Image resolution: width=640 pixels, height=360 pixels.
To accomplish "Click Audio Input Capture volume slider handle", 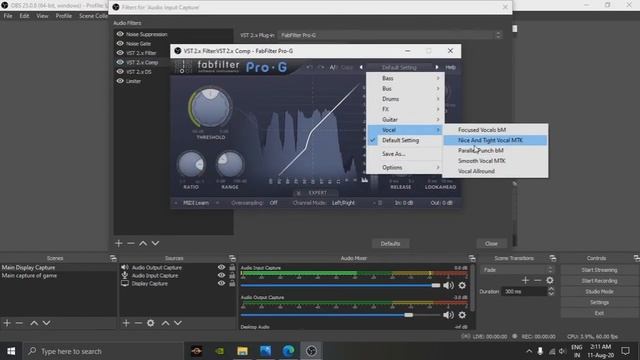I will tap(436, 285).
